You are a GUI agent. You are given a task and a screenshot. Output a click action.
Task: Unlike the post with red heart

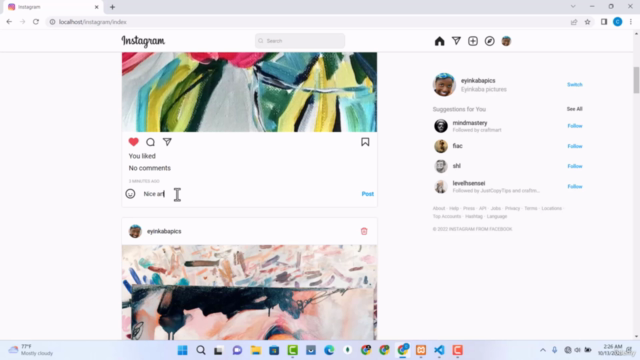pyautogui.click(x=133, y=142)
